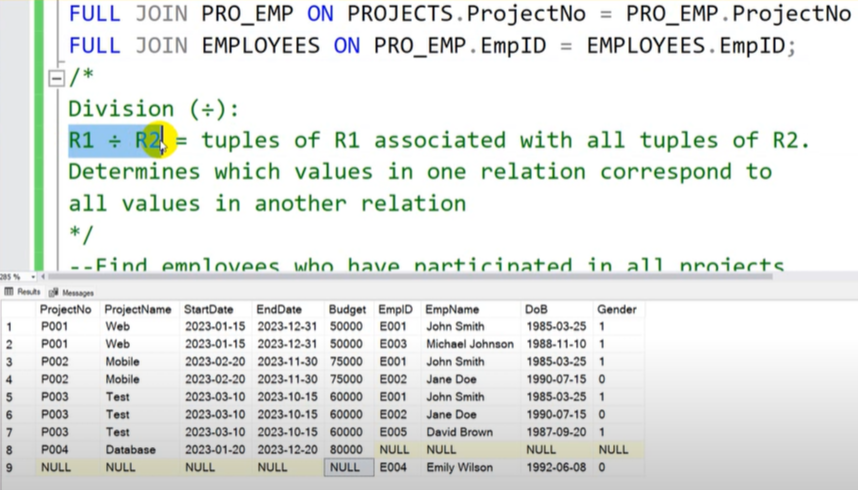Viewport: 859px width, 491px height.
Task: Open the 285 % zoom dropdown
Action: tap(32, 276)
